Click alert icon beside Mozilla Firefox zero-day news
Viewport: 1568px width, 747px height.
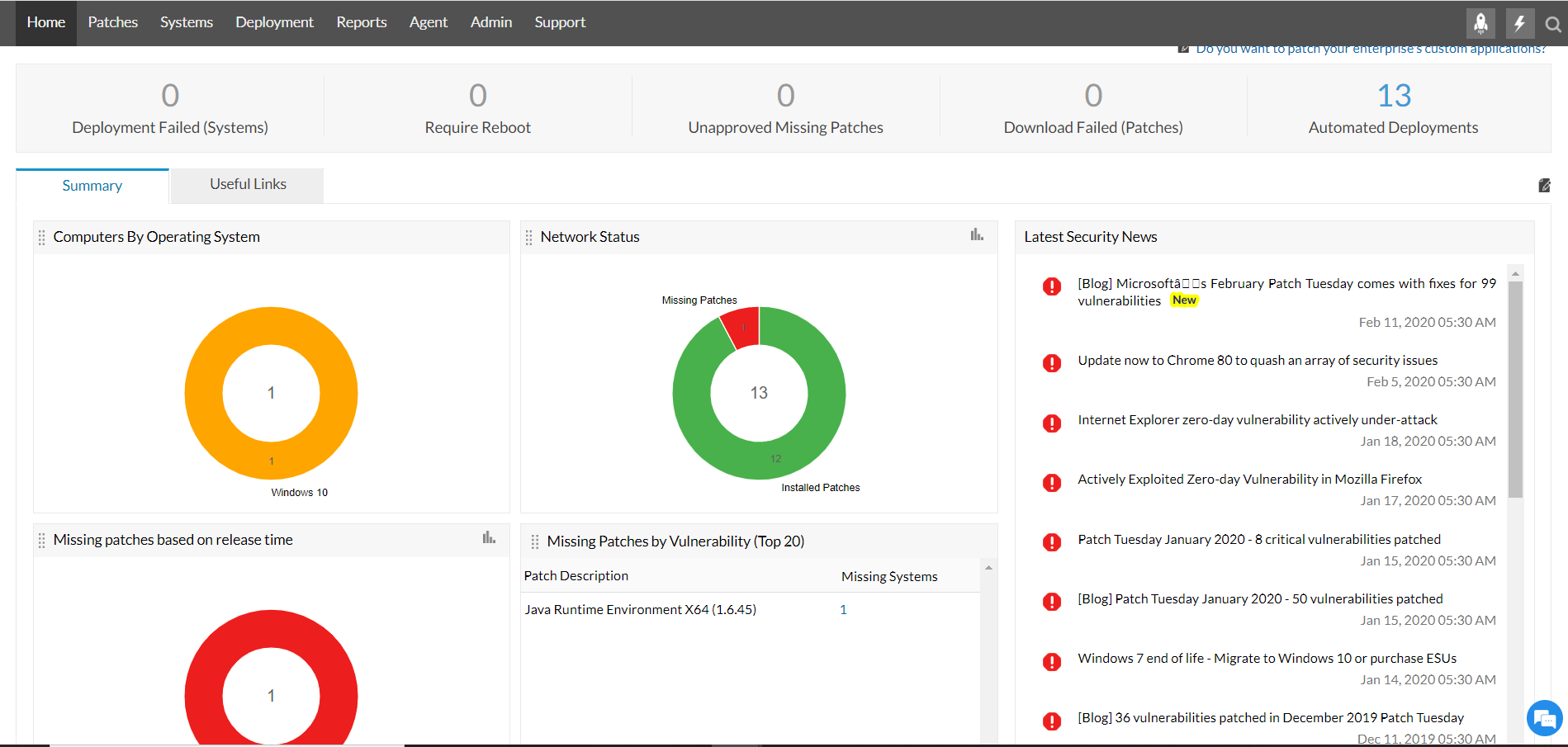coord(1051,483)
